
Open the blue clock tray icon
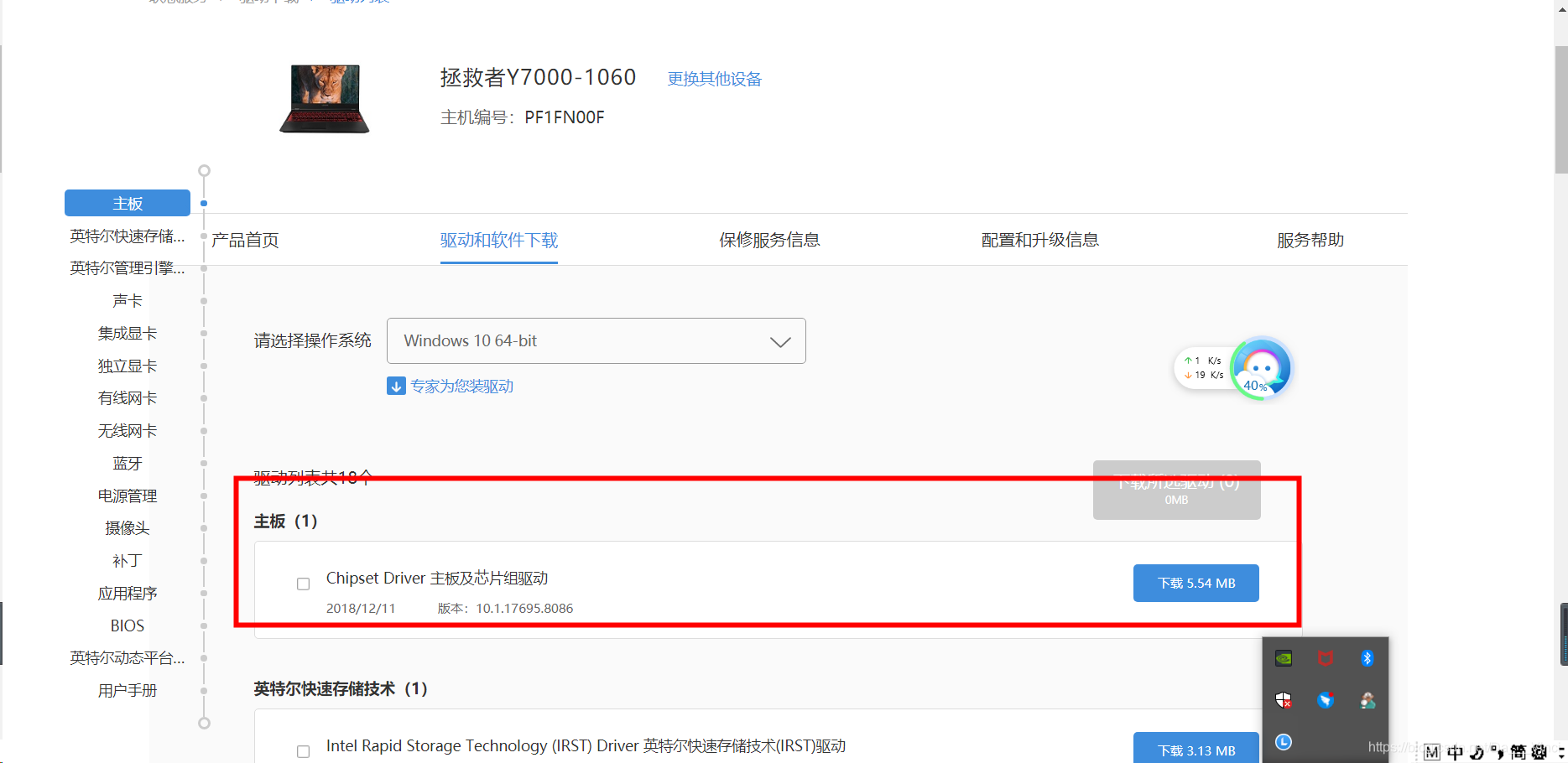pyautogui.click(x=1284, y=742)
